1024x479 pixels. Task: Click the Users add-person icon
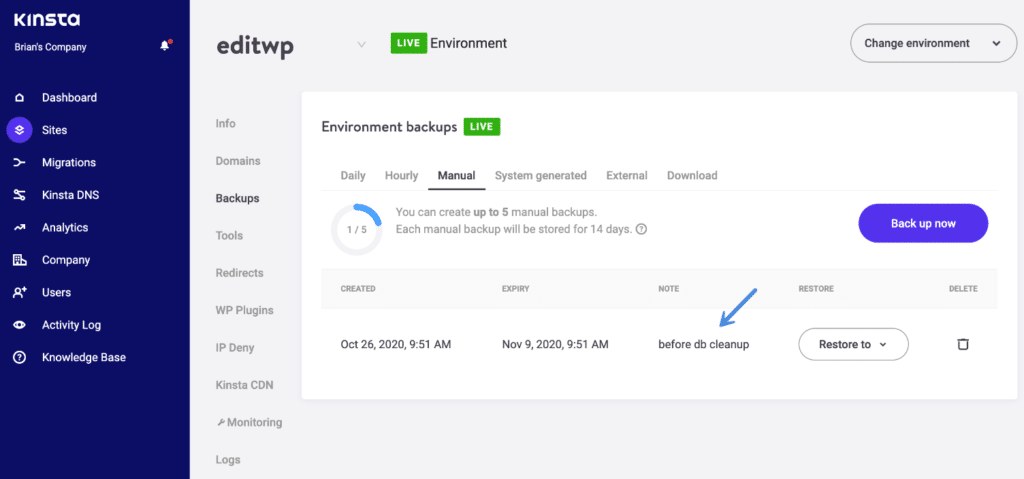tap(20, 293)
